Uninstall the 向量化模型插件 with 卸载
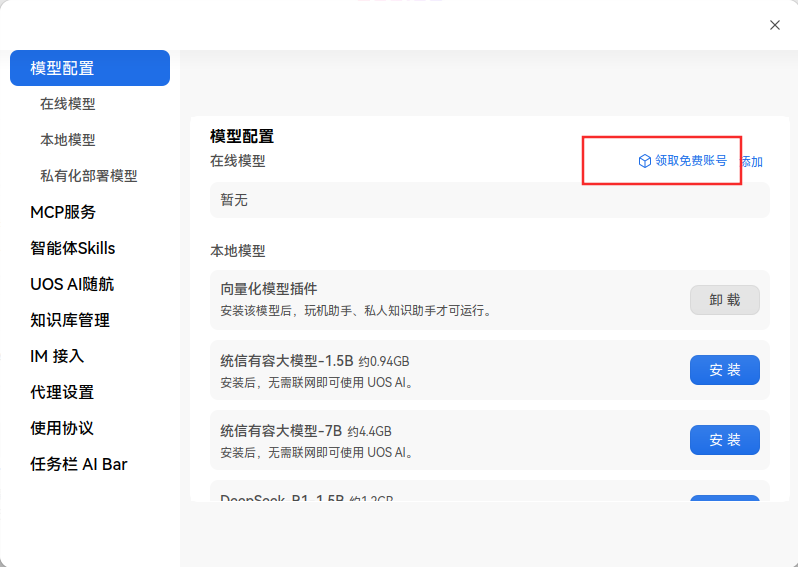 point(725,300)
